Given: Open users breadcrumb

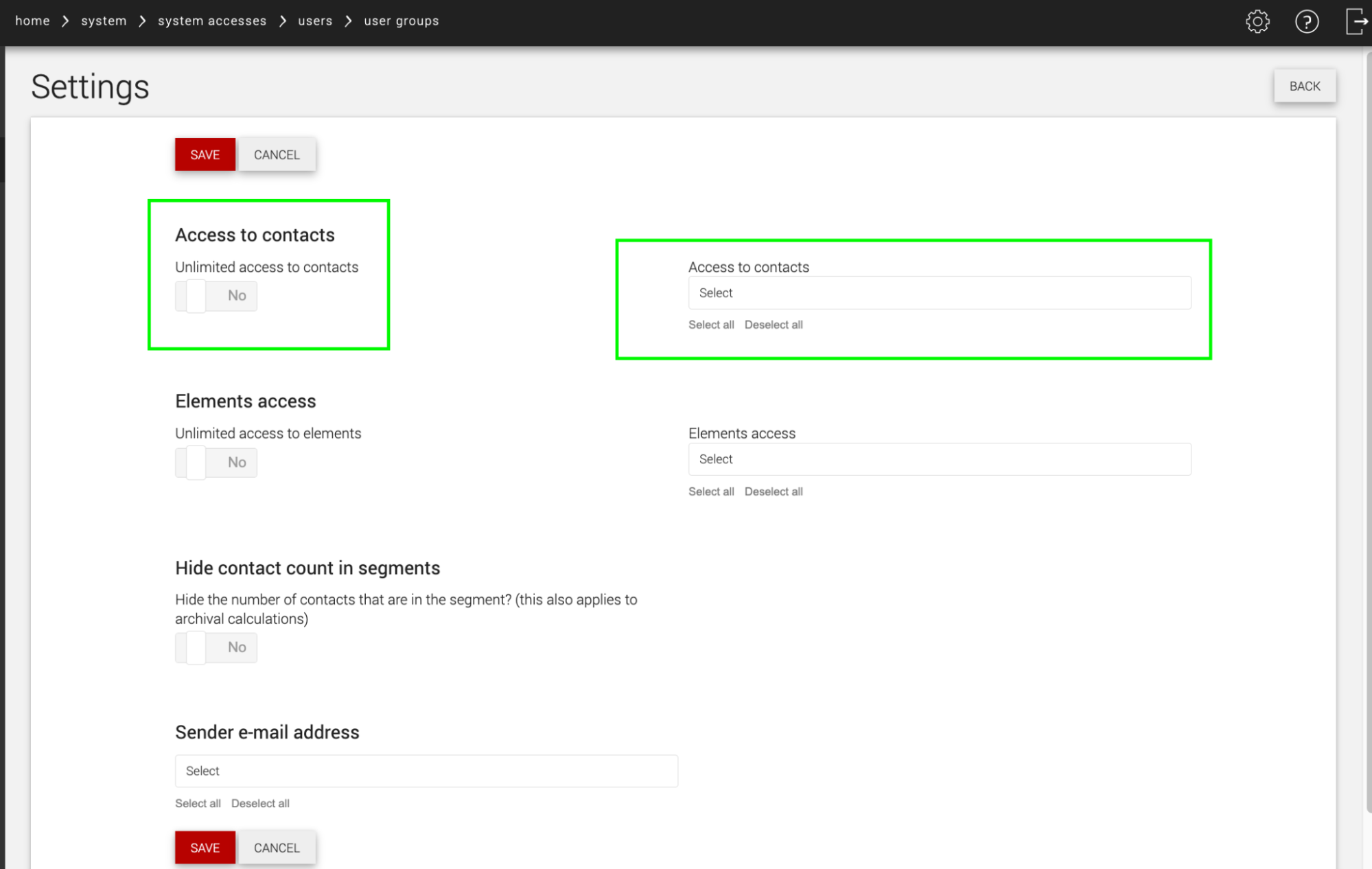Looking at the screenshot, I should [315, 21].
